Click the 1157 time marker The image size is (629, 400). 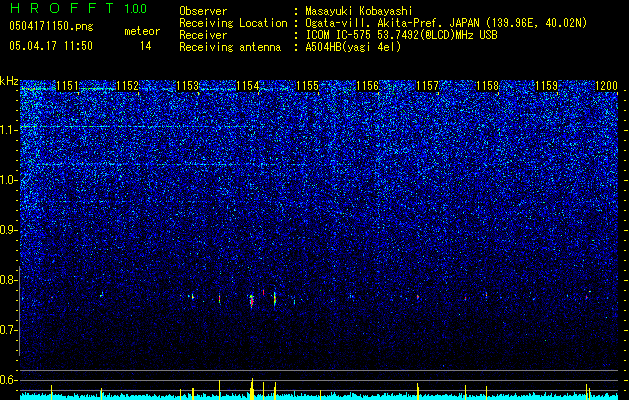[x=428, y=86]
